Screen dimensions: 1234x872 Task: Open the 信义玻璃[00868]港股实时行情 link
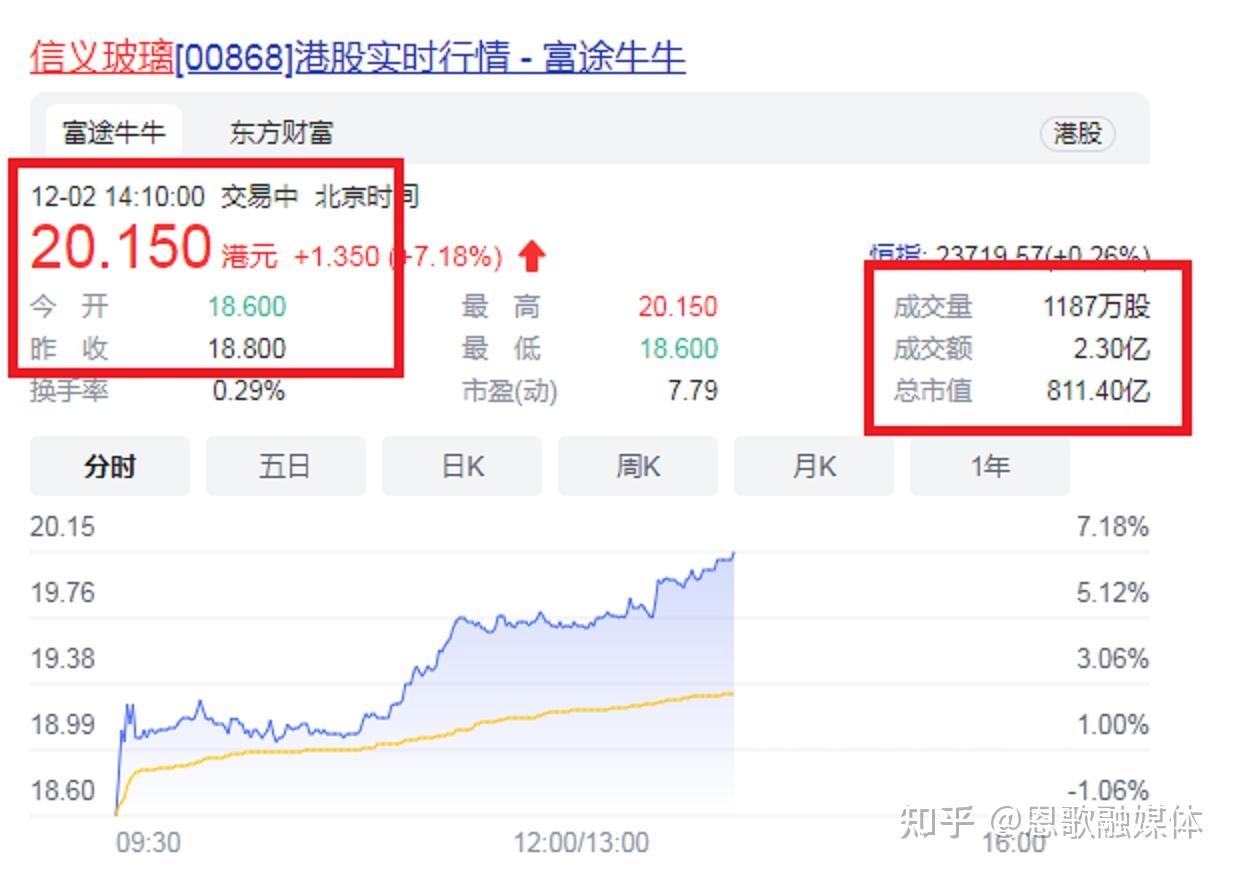point(358,57)
